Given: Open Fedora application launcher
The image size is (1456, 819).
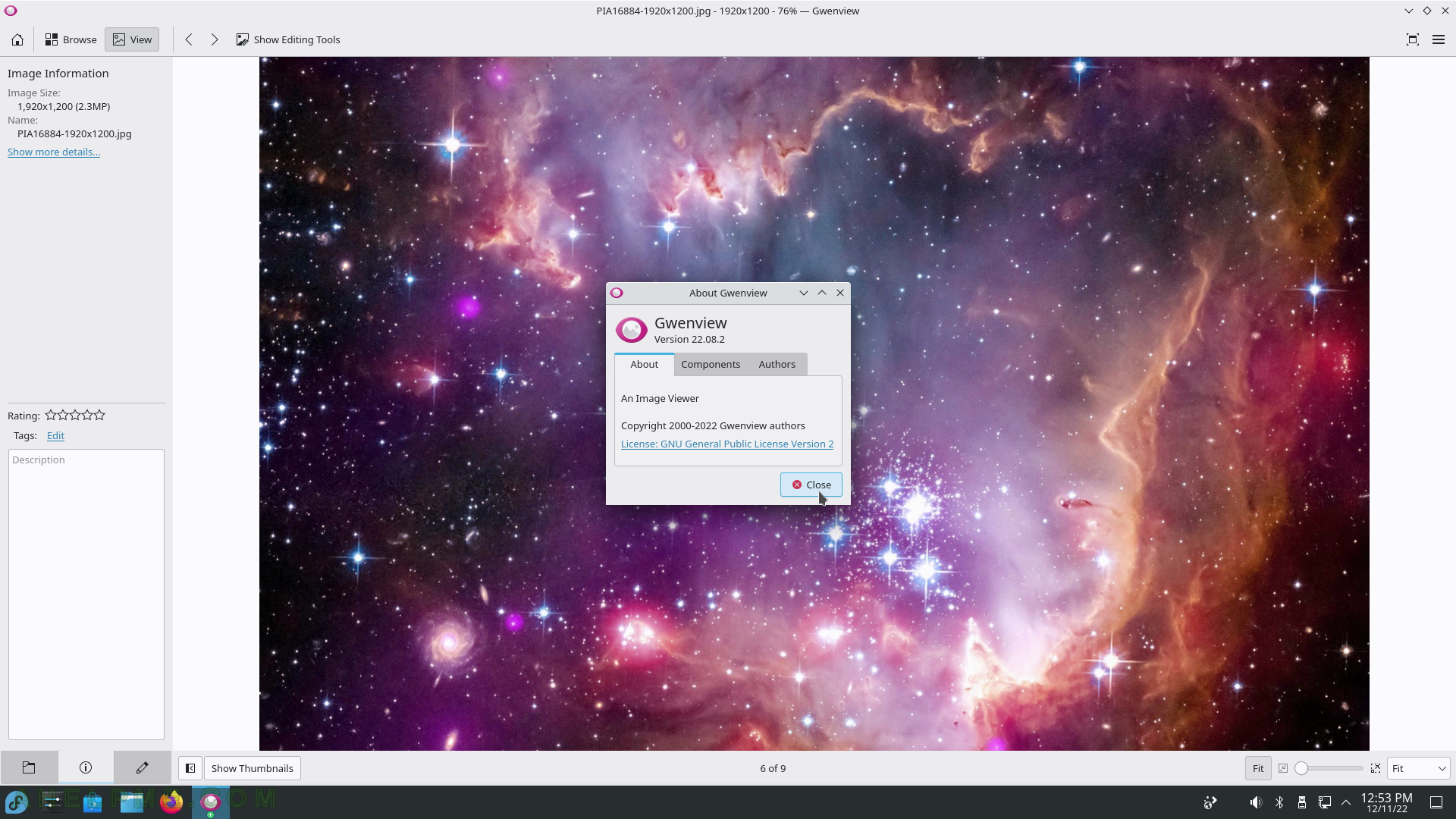Looking at the screenshot, I should pos(17,802).
